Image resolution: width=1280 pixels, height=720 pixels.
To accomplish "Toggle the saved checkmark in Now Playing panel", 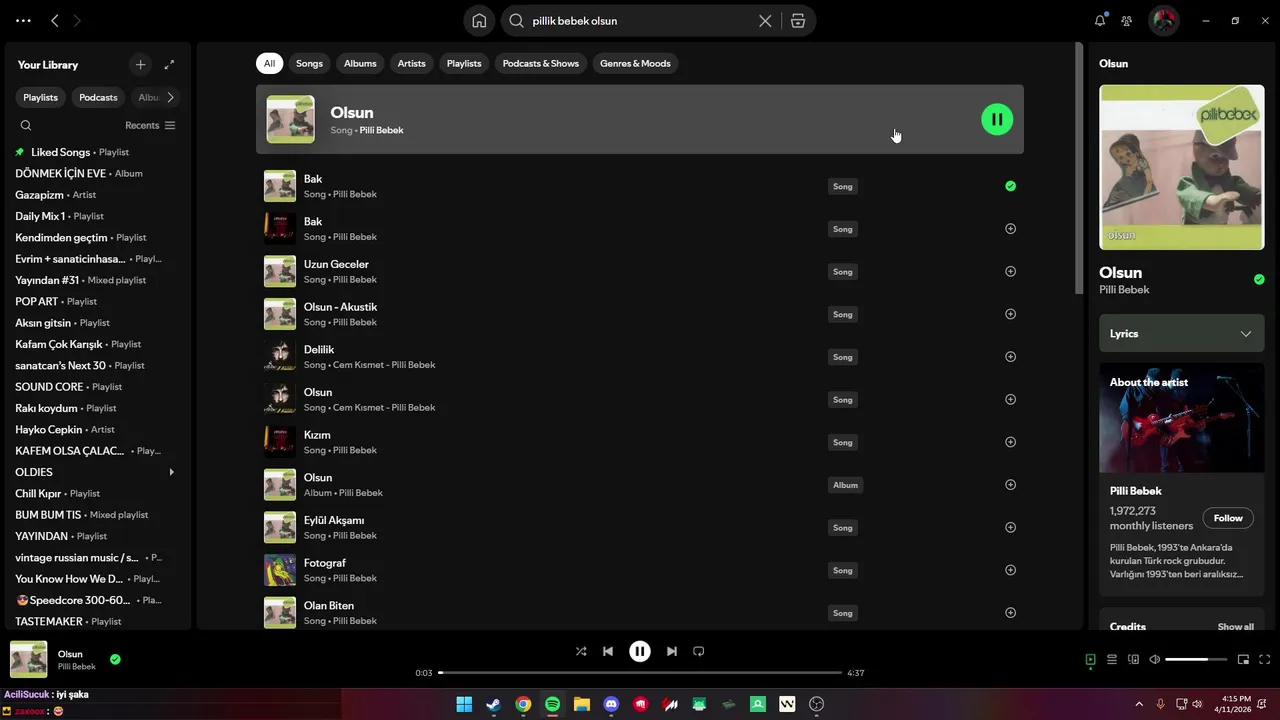I will tap(1259, 279).
